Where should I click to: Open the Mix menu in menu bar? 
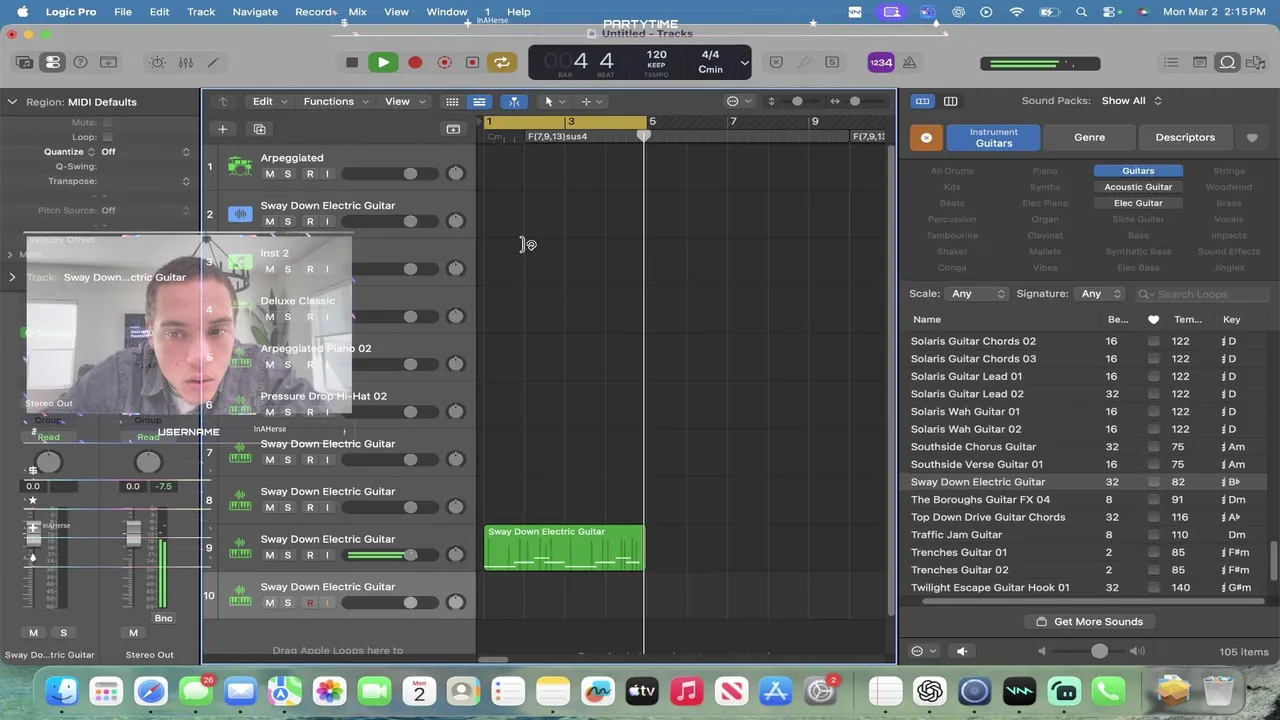[x=357, y=12]
